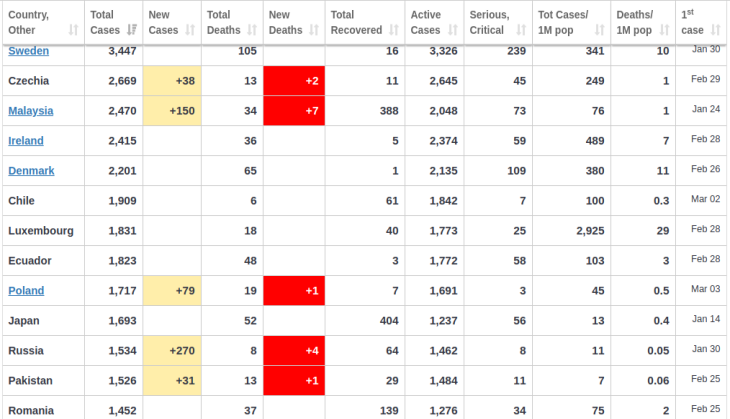Click Denmark's 109 serious critical value
The image size is (730, 419).
pos(516,171)
